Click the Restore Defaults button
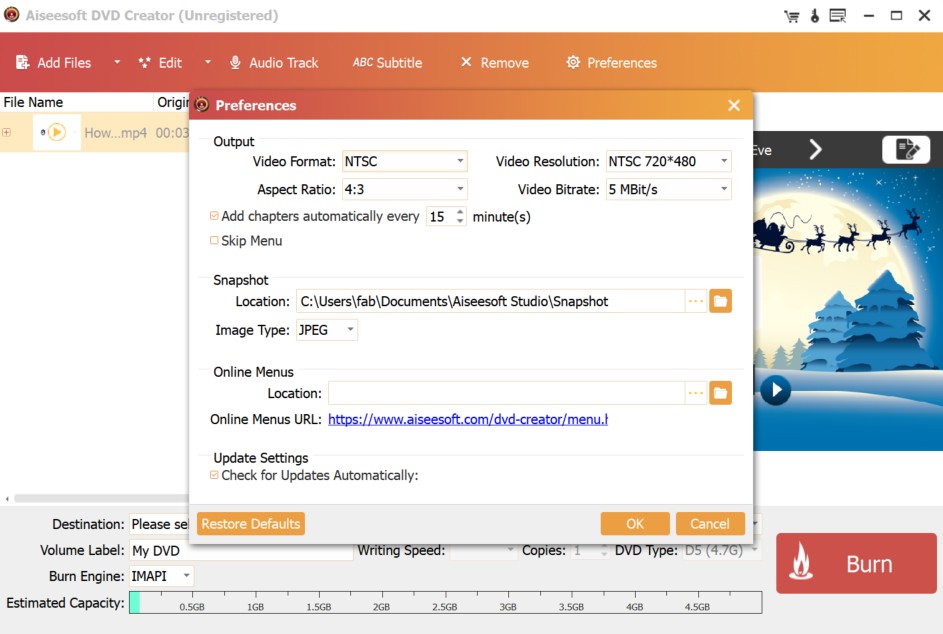The image size is (943, 634). [x=250, y=523]
